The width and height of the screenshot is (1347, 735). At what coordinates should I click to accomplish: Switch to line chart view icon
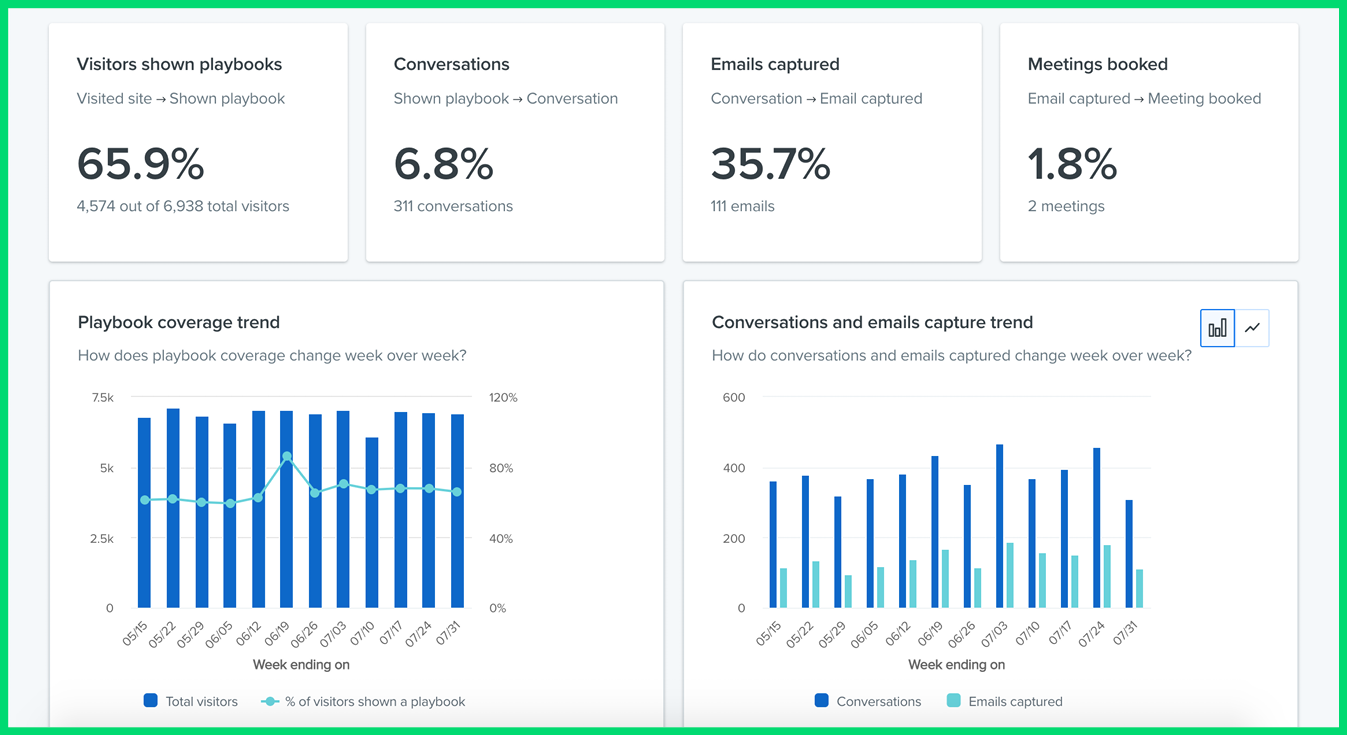[1252, 328]
